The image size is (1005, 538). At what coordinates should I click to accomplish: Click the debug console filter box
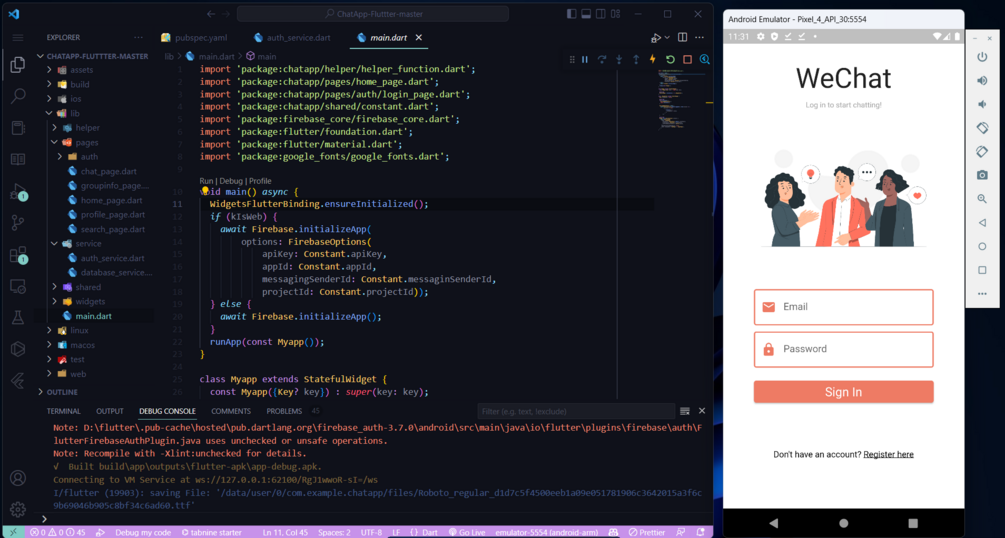point(576,411)
